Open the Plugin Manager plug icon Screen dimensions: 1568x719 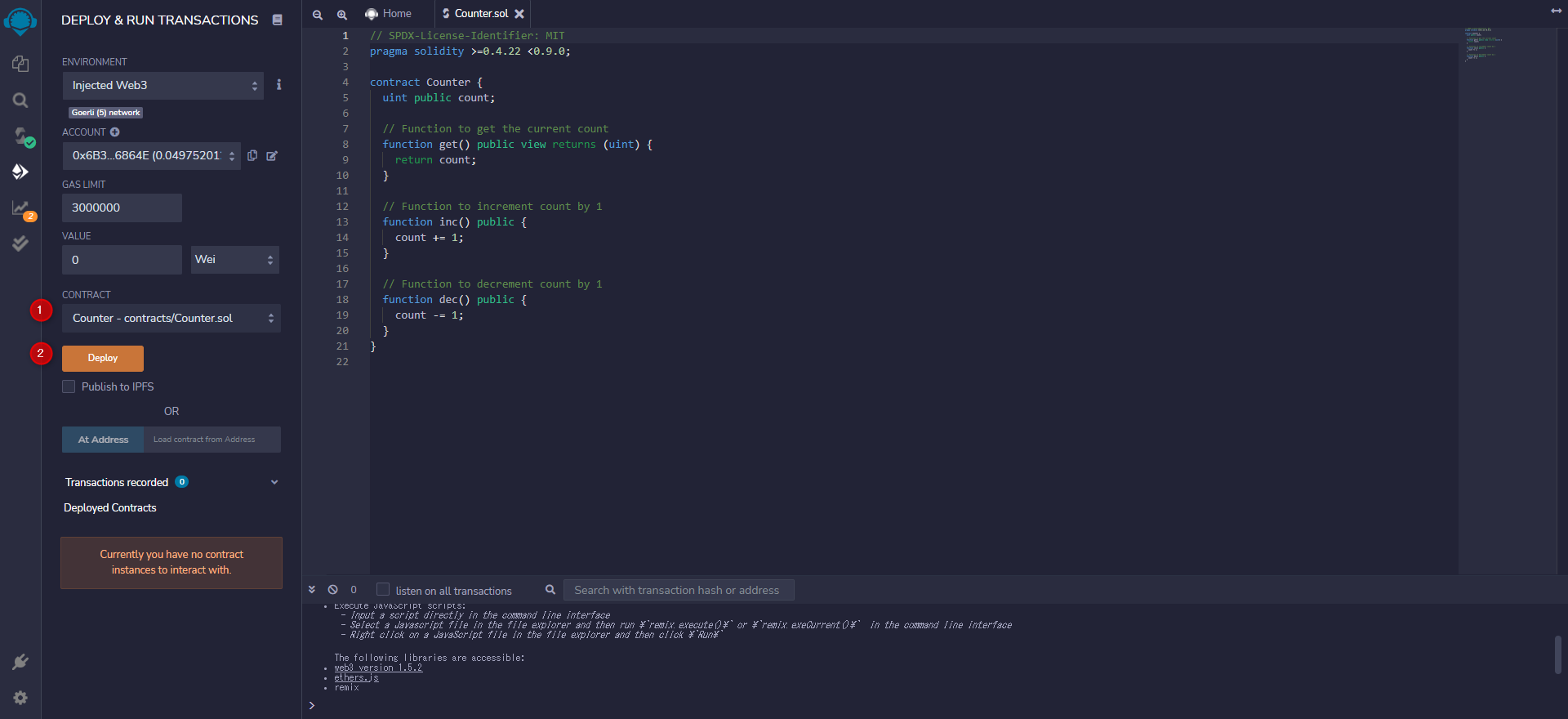20,662
